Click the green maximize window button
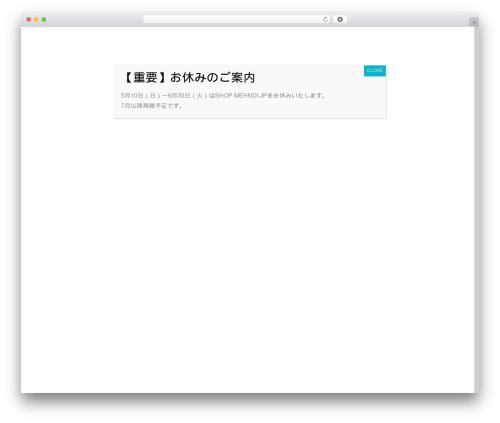The width and height of the screenshot is (500, 423). [44, 20]
